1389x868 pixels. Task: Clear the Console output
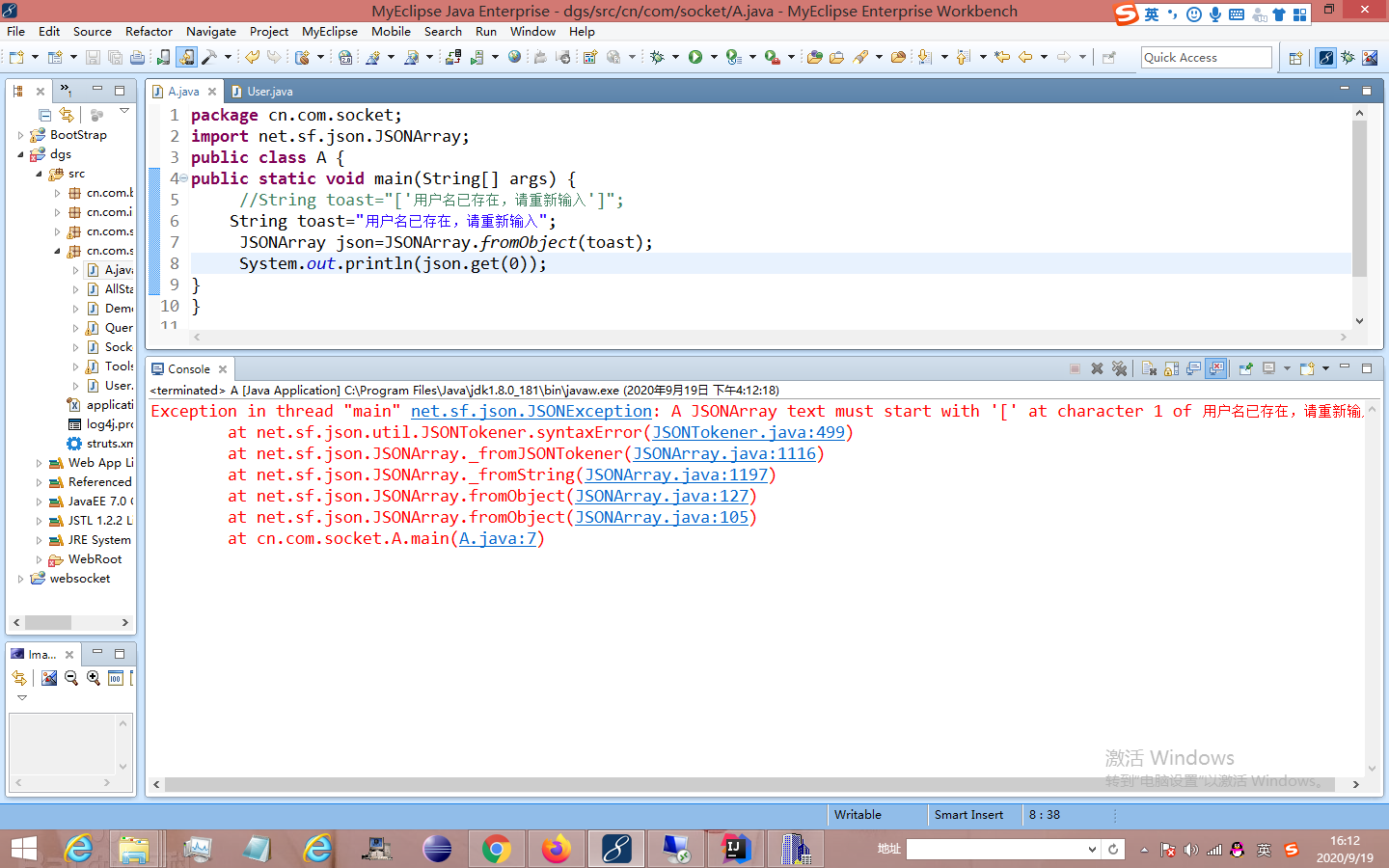(1150, 368)
